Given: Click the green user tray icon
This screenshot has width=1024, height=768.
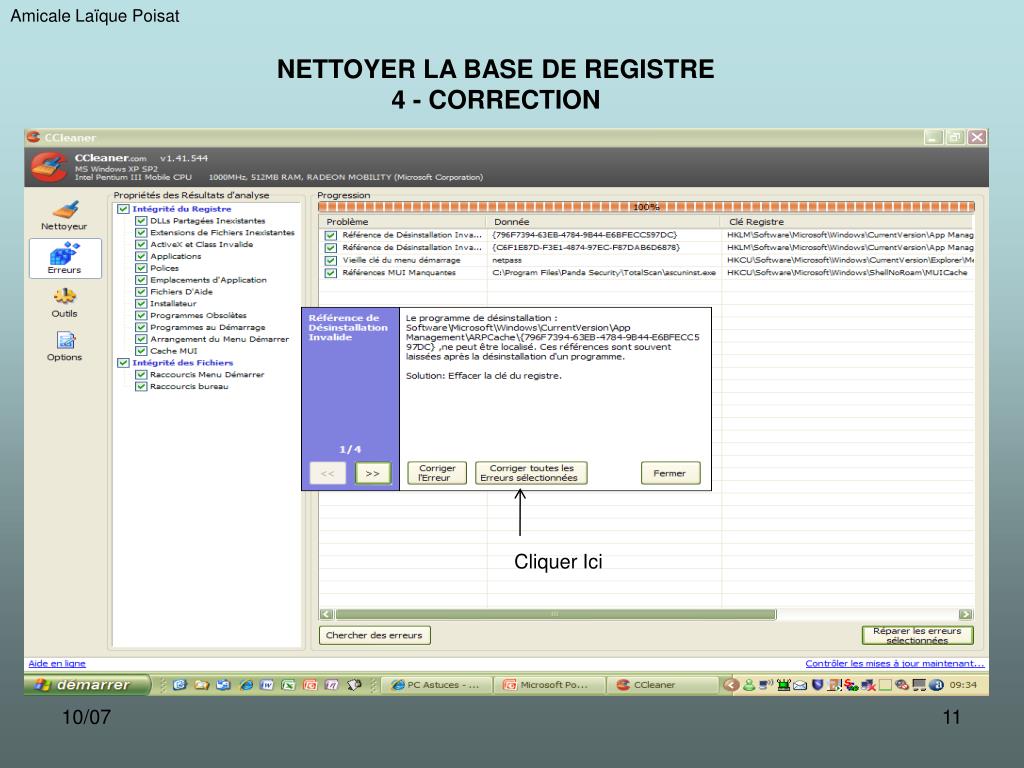Looking at the screenshot, I should (749, 684).
